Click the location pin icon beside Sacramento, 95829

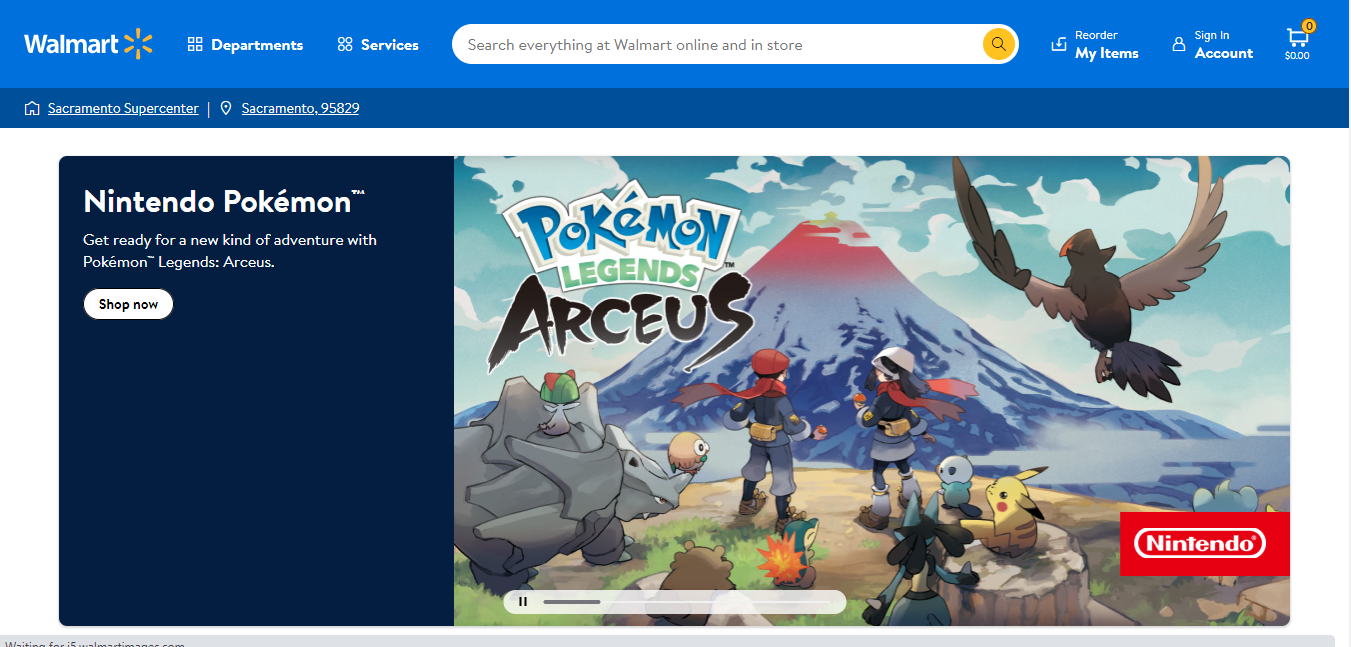pyautogui.click(x=226, y=108)
